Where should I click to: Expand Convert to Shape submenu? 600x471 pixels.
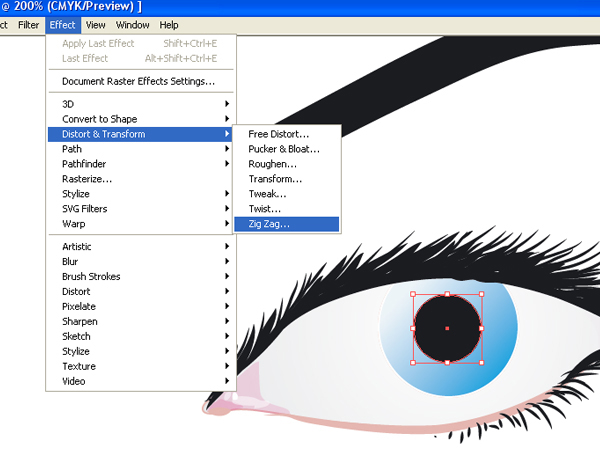tap(141, 119)
